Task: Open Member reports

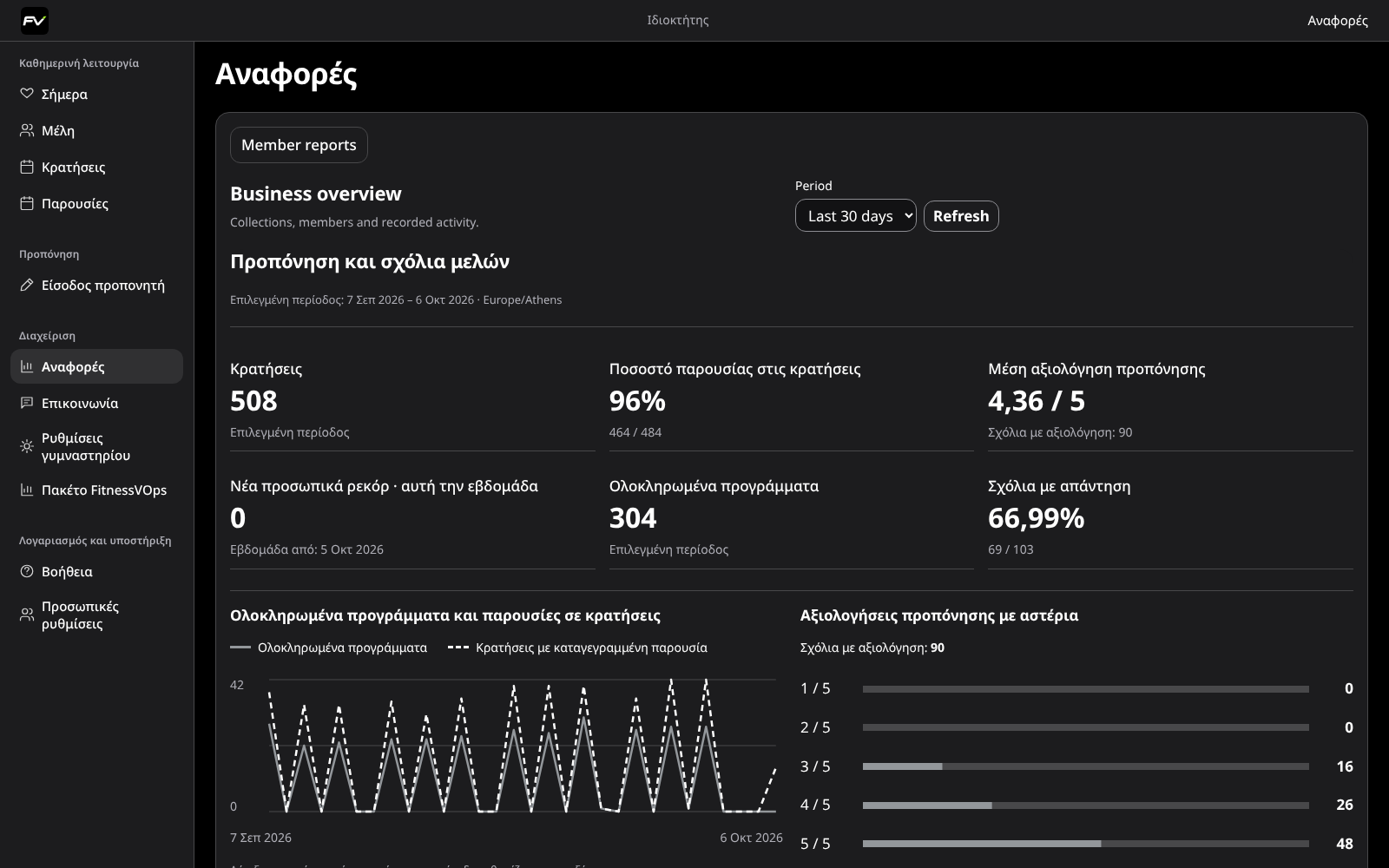Action: [299, 145]
